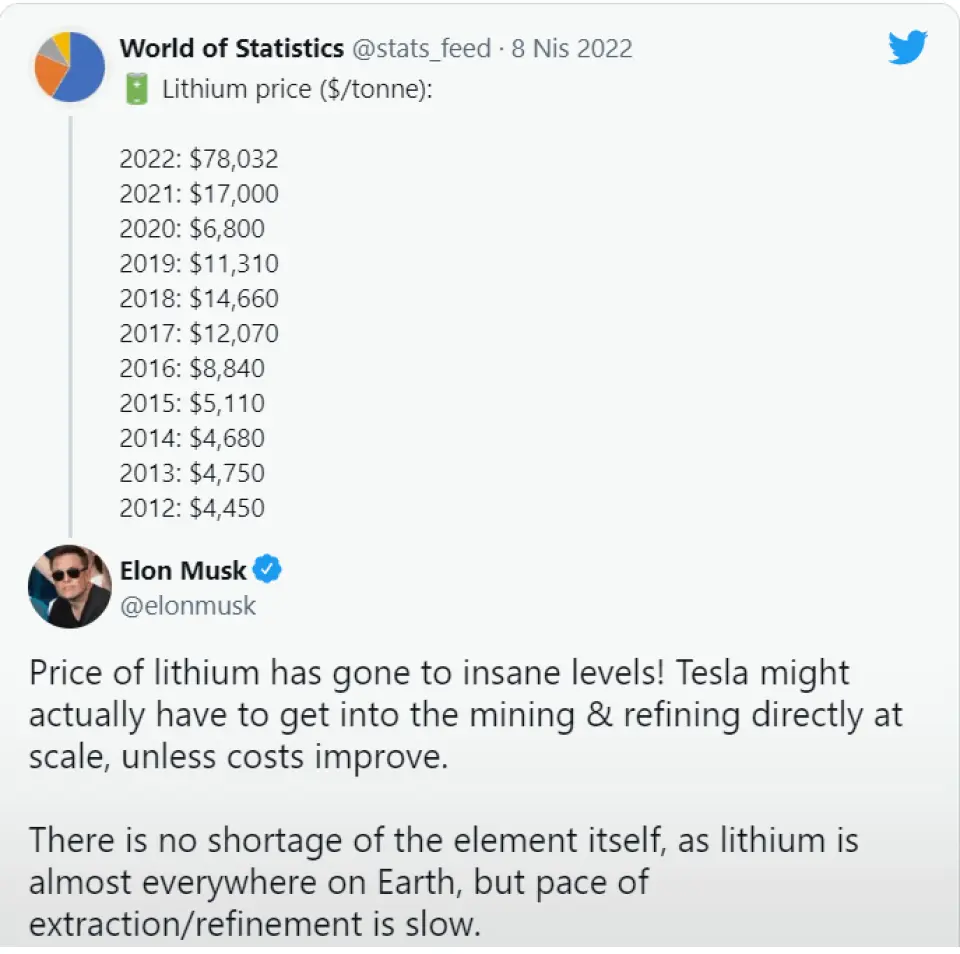Open the World of Statistics profile name

[x=232, y=48]
